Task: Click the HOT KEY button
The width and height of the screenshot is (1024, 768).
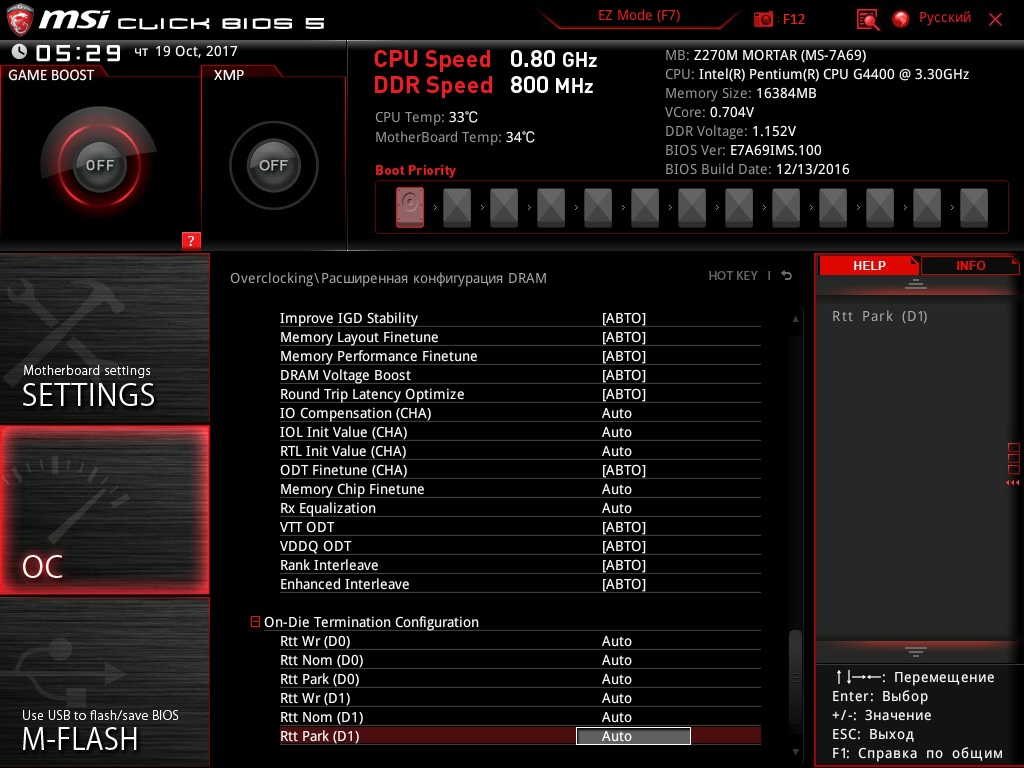Action: pos(733,276)
